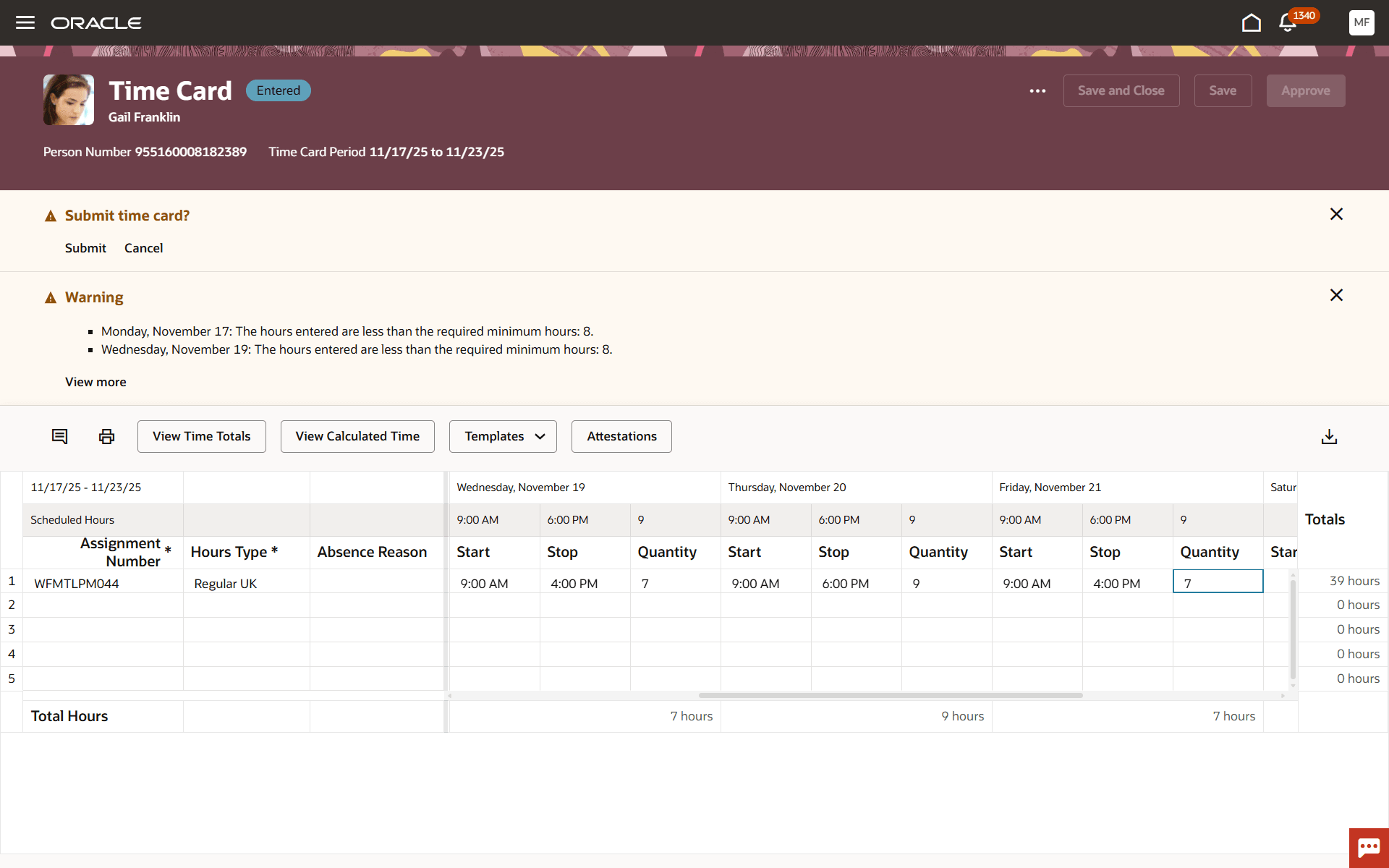
Task: Go to the Home page icon
Action: tap(1251, 23)
